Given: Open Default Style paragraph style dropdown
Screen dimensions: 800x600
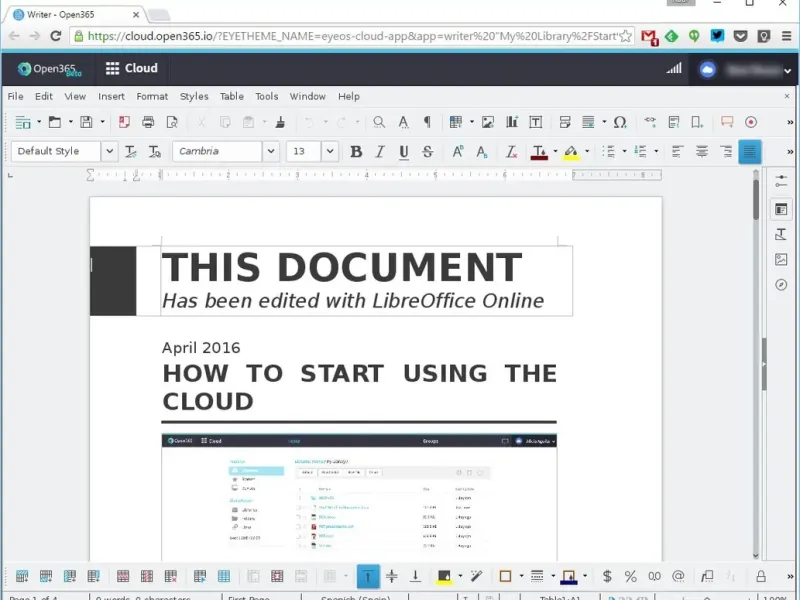Looking at the screenshot, I should [x=109, y=152].
